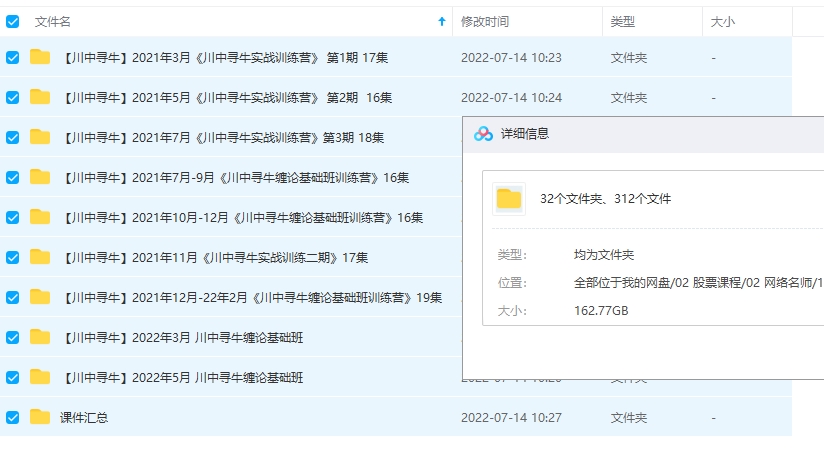Click 文件夹 type in 第1期 row
Screen dimensions: 824x476
(x=629, y=58)
